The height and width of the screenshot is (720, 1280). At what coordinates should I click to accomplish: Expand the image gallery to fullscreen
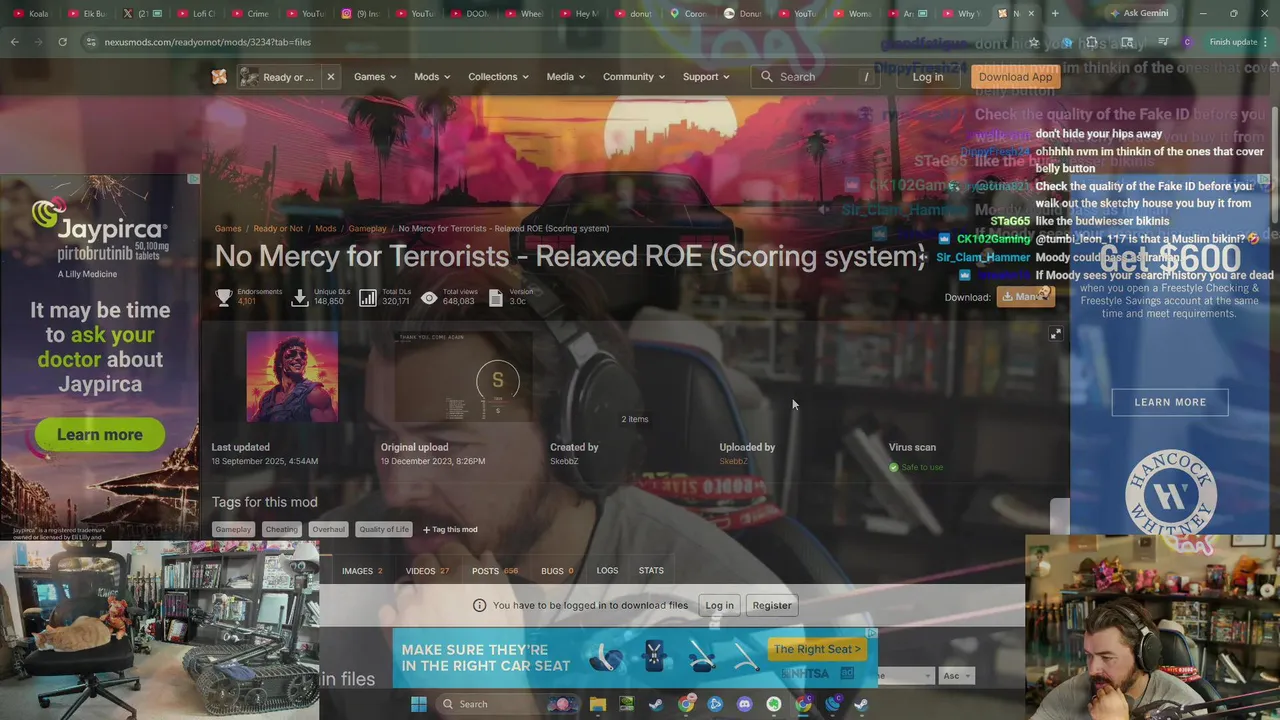pyautogui.click(x=1056, y=334)
